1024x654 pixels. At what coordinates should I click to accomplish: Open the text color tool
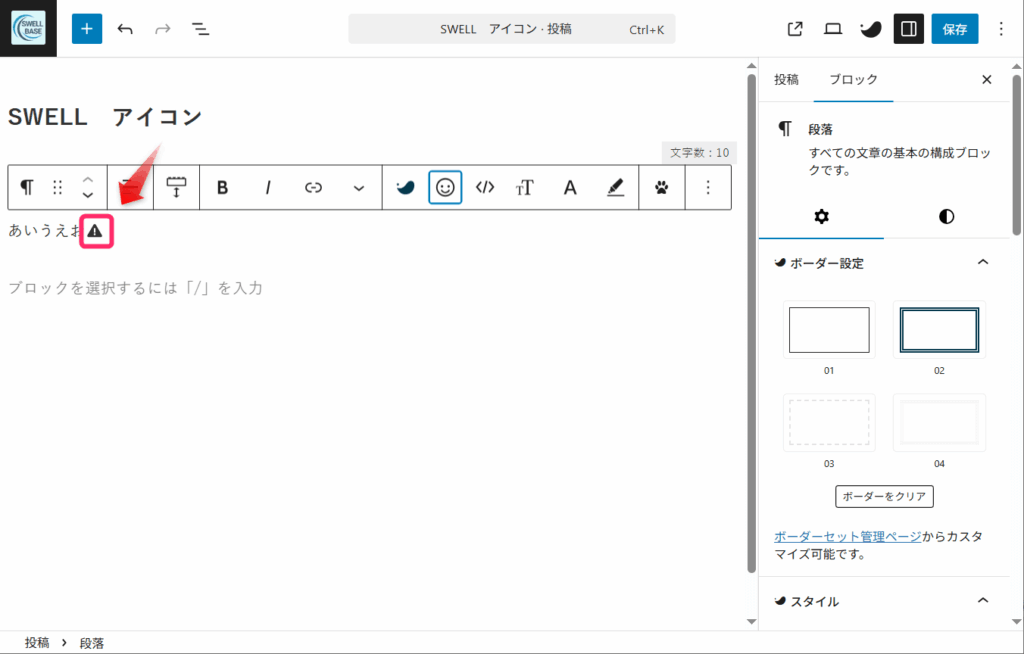coord(570,188)
